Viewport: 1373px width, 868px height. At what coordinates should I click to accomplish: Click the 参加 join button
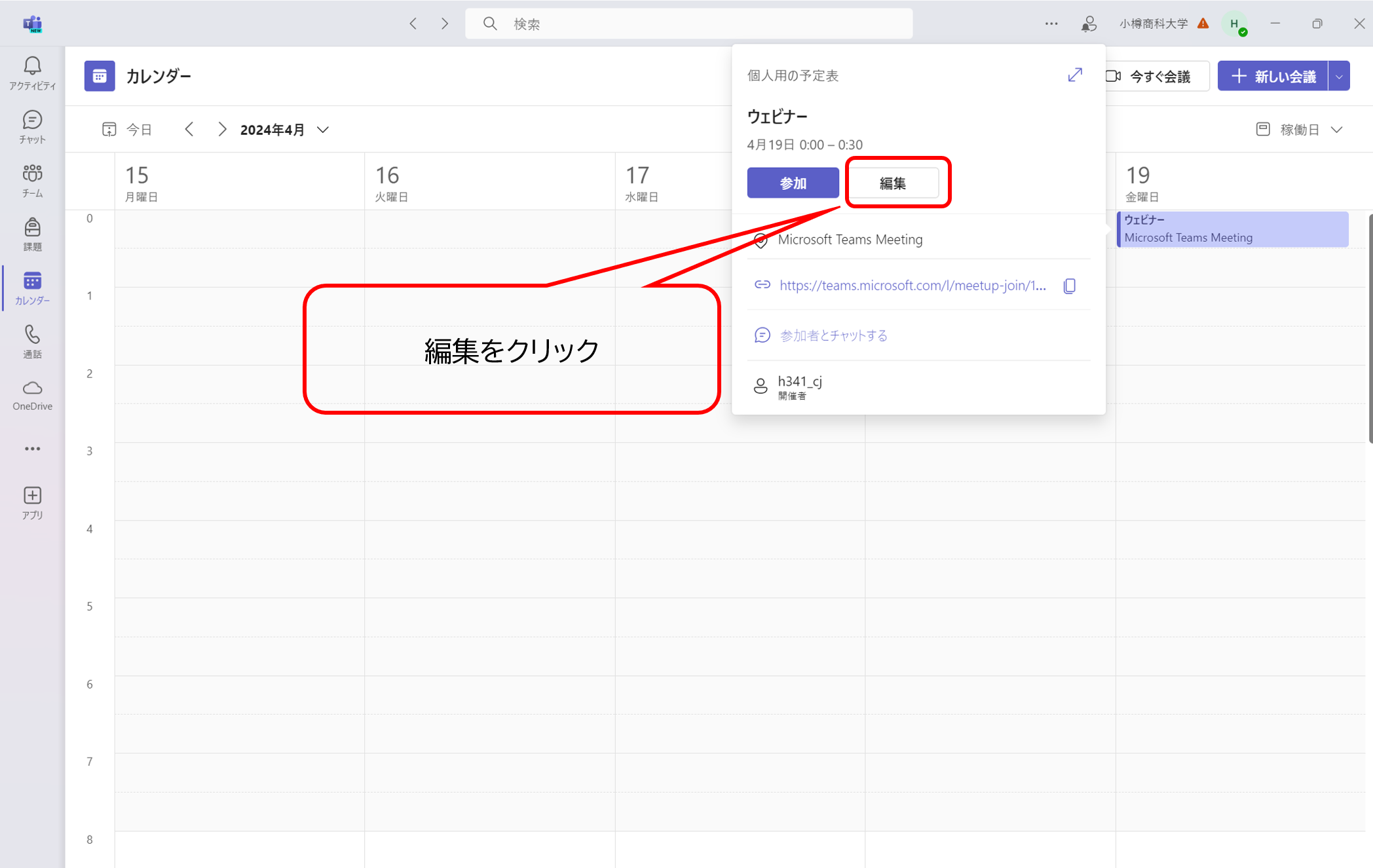(793, 183)
